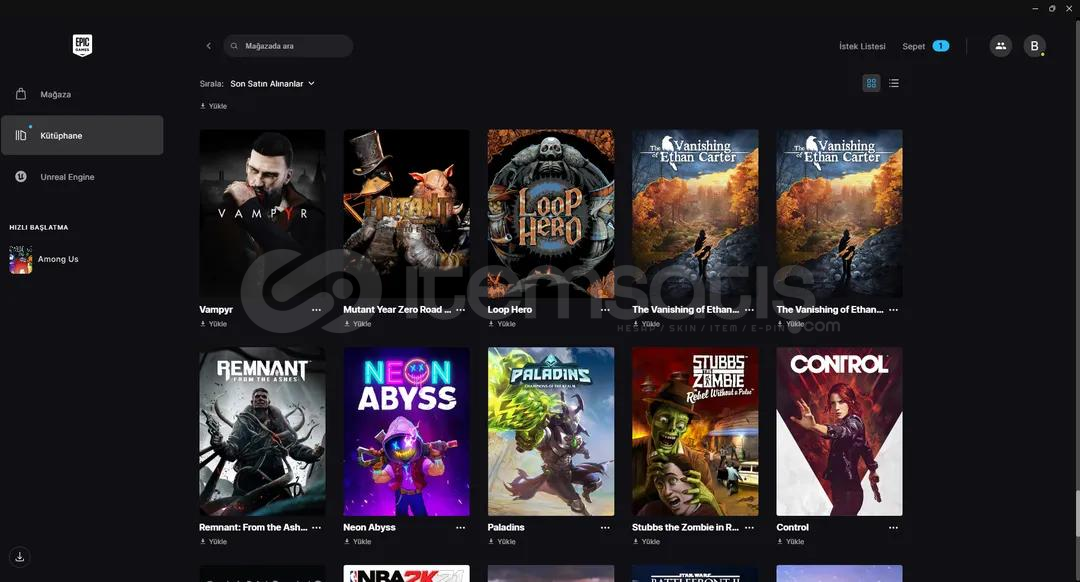The image size is (1080, 582).
Task: Click Yükle under Loop Hero
Action: pyautogui.click(x=502, y=324)
